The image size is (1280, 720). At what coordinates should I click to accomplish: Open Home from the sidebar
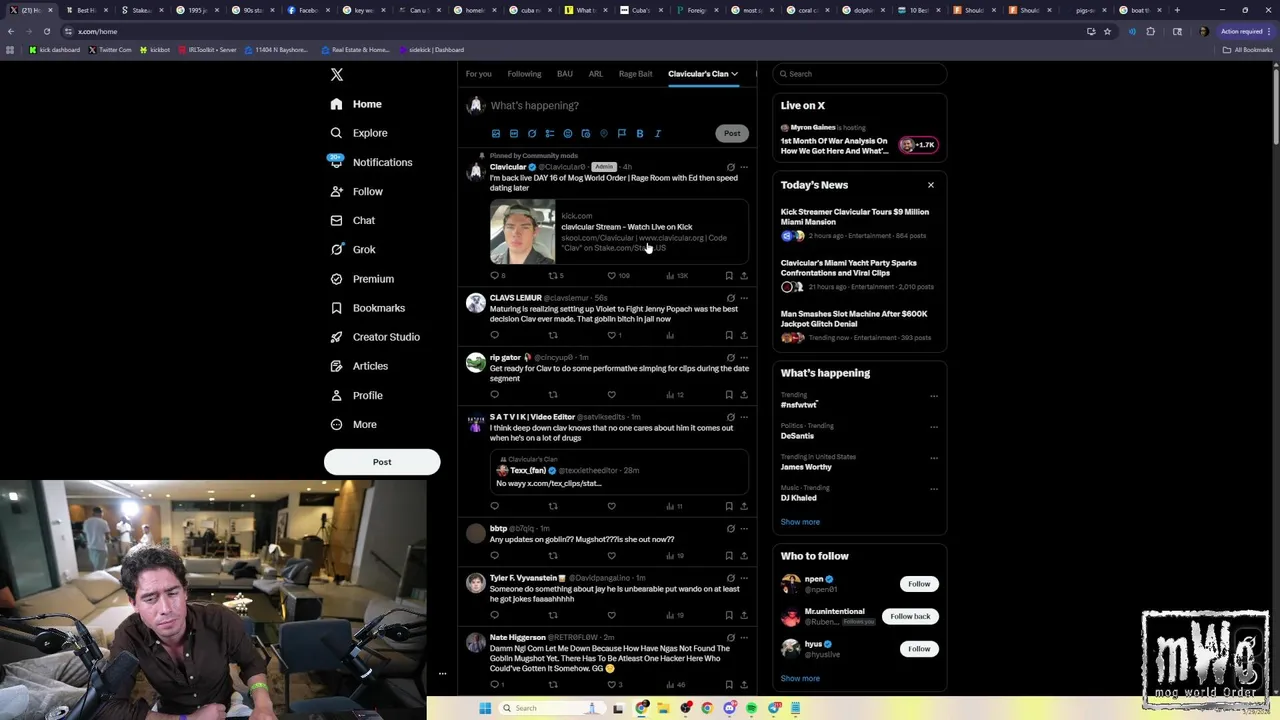pos(356,104)
